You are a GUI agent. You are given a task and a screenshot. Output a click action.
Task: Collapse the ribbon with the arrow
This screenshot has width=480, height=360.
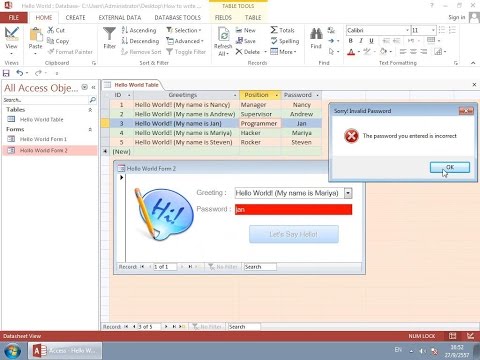473,63
